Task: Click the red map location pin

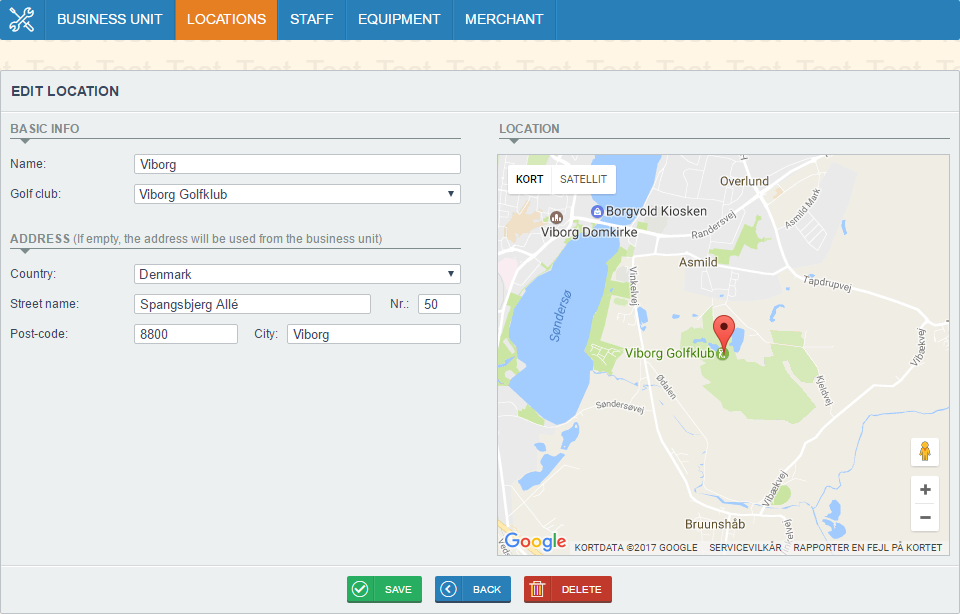Action: click(723, 332)
